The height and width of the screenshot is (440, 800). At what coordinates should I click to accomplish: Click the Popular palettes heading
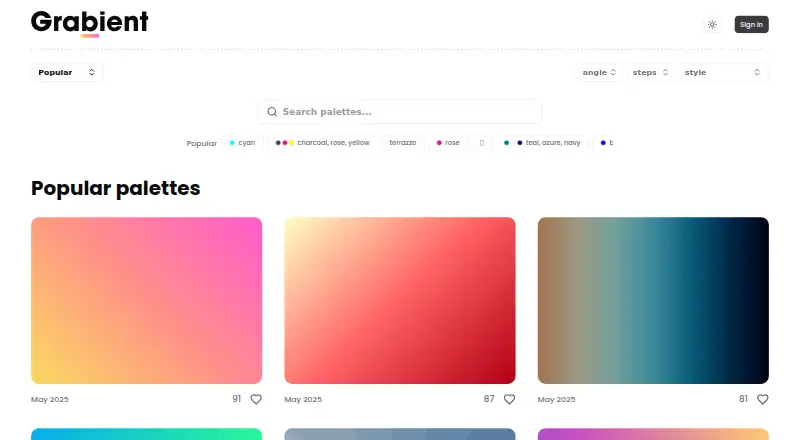pos(116,188)
